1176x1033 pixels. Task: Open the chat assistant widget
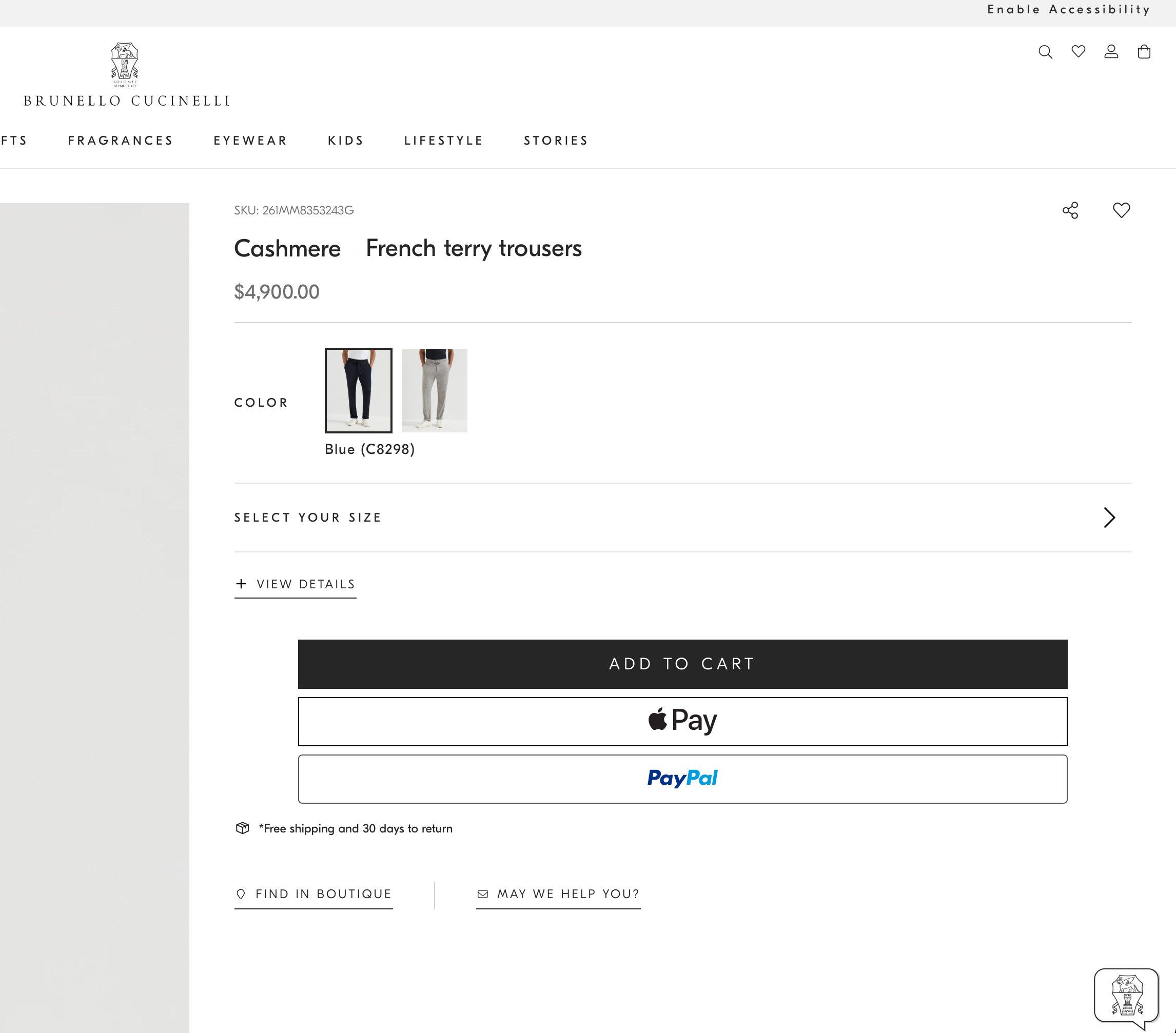1127,999
